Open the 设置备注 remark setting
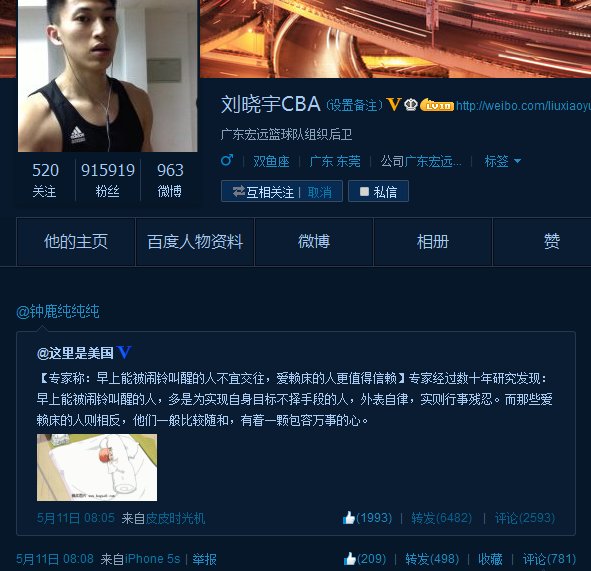This screenshot has height=571, width=591. click(354, 105)
